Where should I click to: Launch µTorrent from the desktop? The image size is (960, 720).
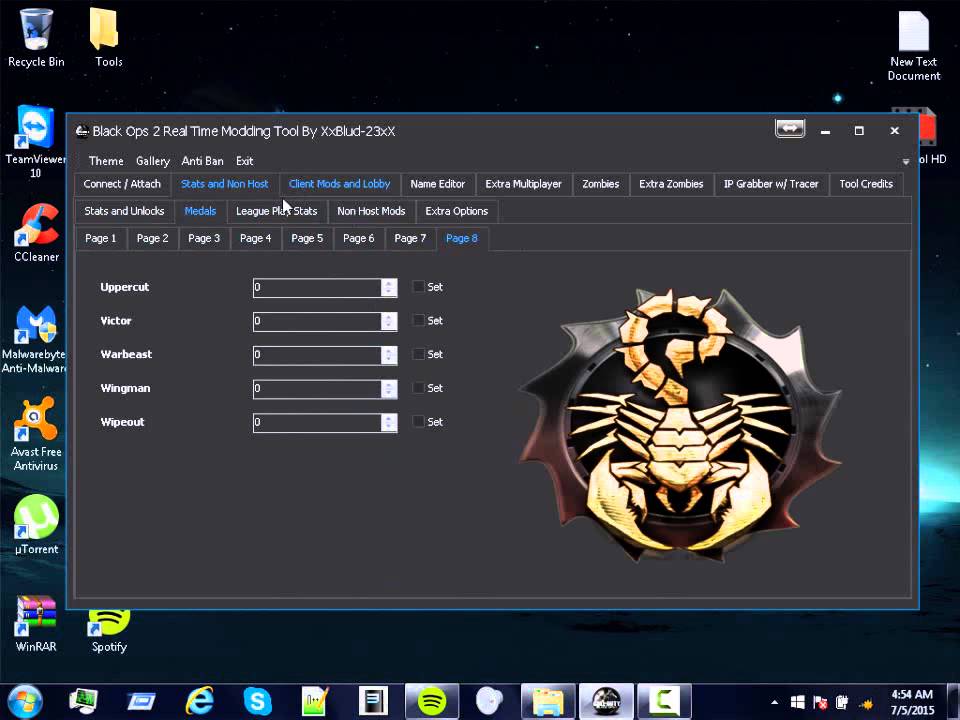pos(36,524)
